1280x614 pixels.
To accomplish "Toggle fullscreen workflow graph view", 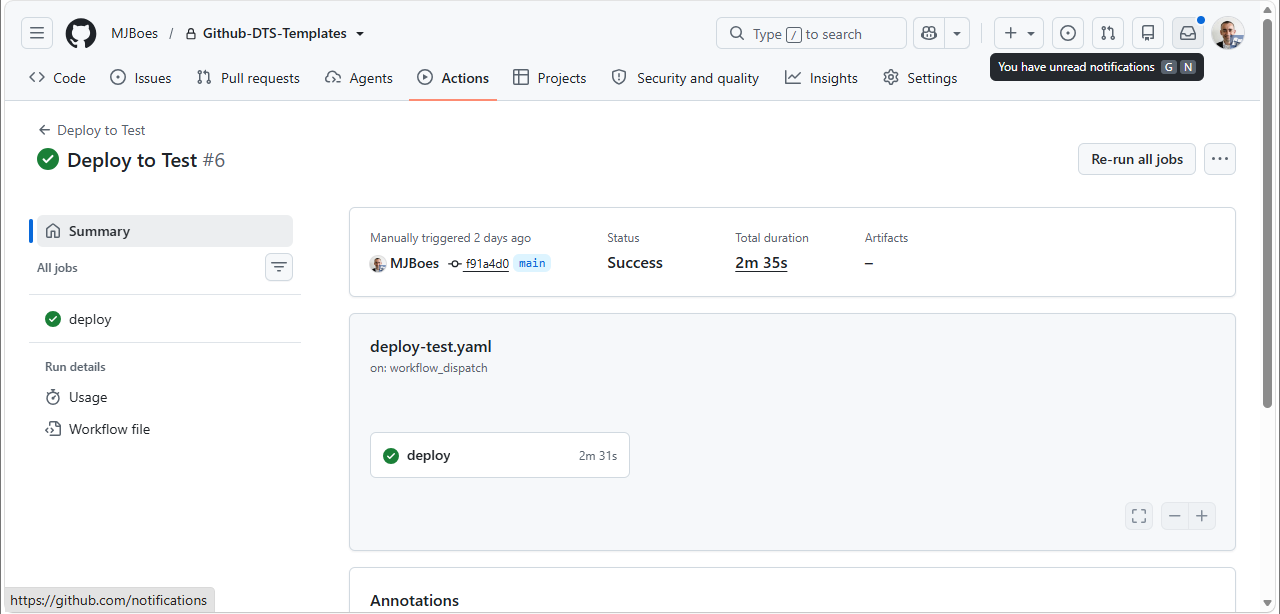I will click(x=1139, y=516).
